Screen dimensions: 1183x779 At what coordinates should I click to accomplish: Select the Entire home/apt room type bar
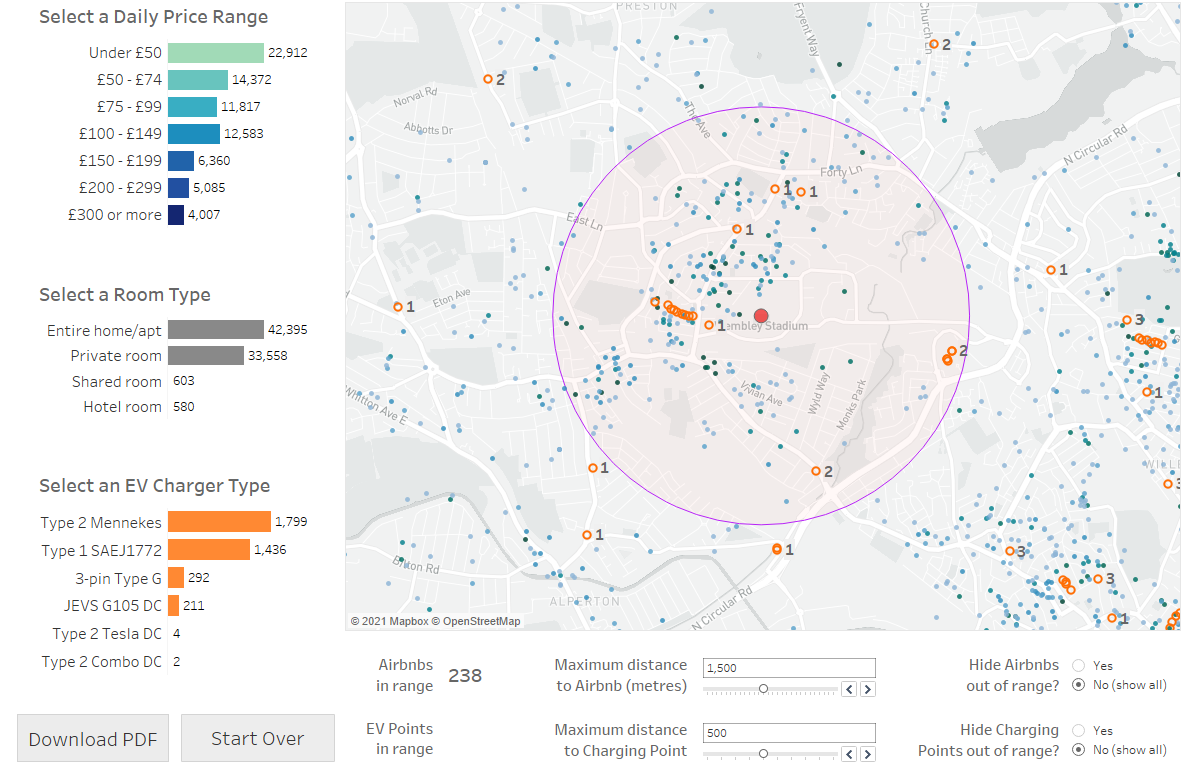coord(215,330)
